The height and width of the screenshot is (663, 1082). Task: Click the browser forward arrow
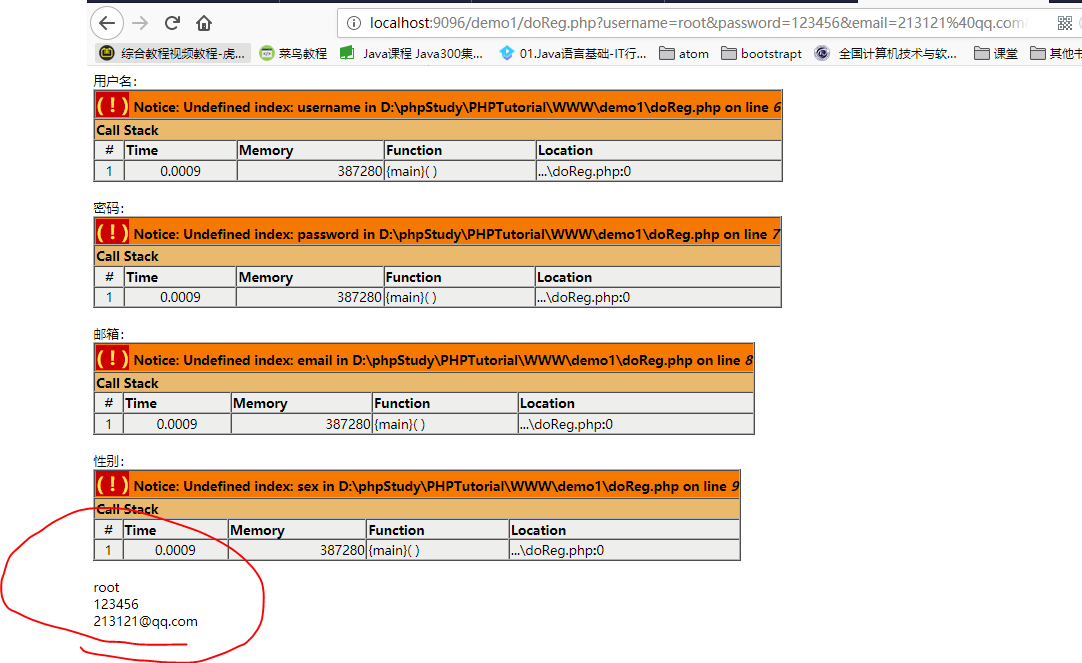click(x=140, y=23)
